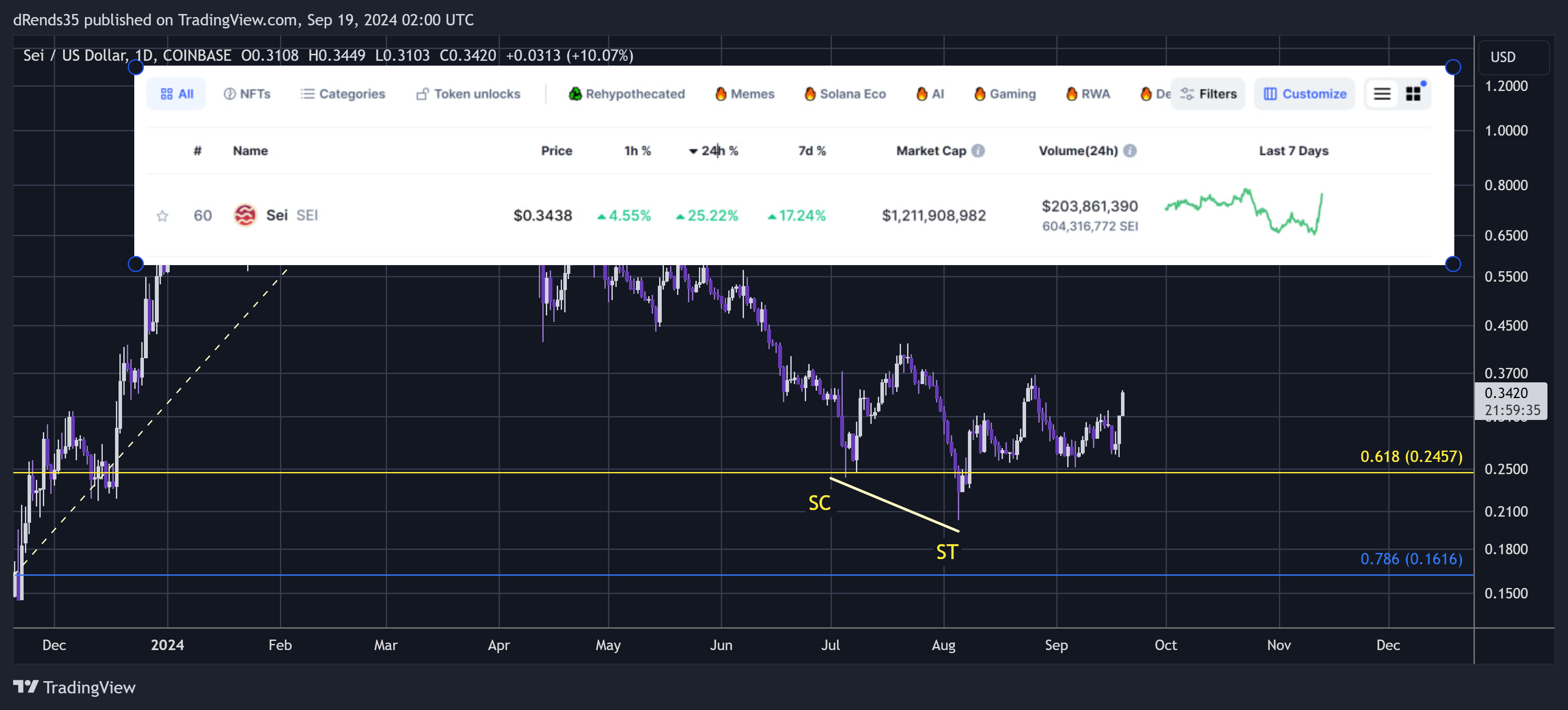The image size is (1568, 710).
Task: Grab the bottom-right image resize handle
Action: (1453, 264)
